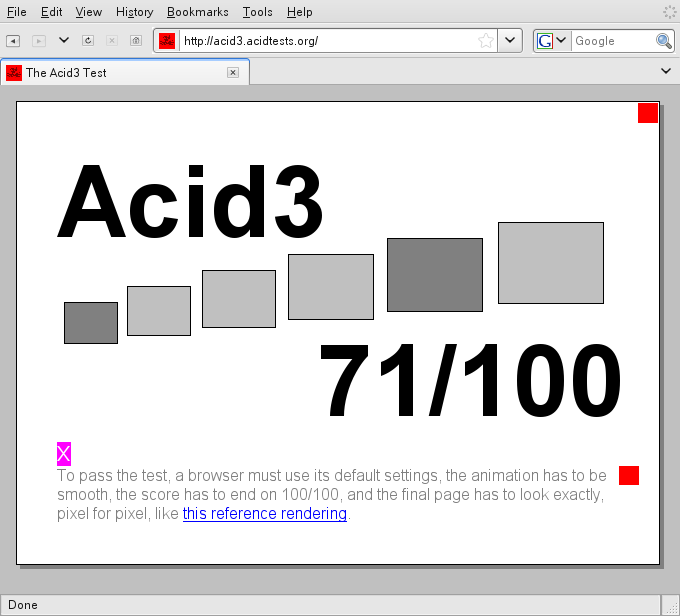This screenshot has height=616, width=680.
Task: Click the activity throbber icon in menu bar
Action: [x=669, y=12]
